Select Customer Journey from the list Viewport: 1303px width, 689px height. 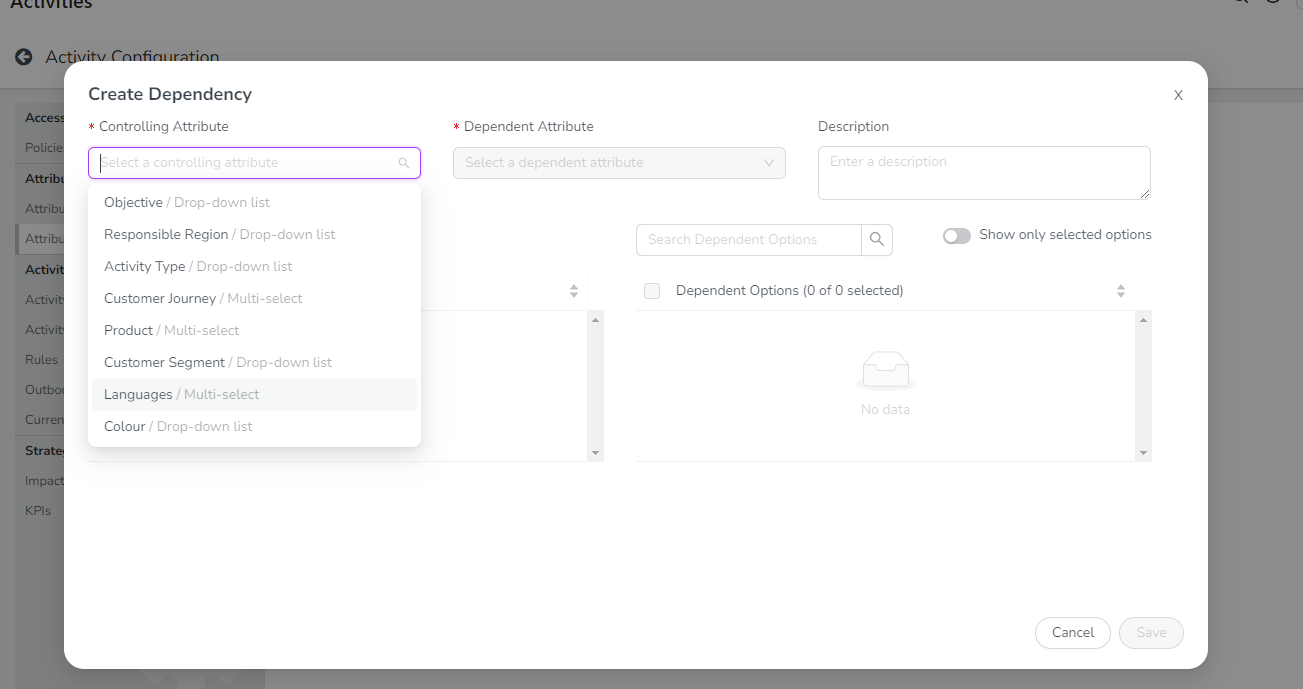pos(160,298)
